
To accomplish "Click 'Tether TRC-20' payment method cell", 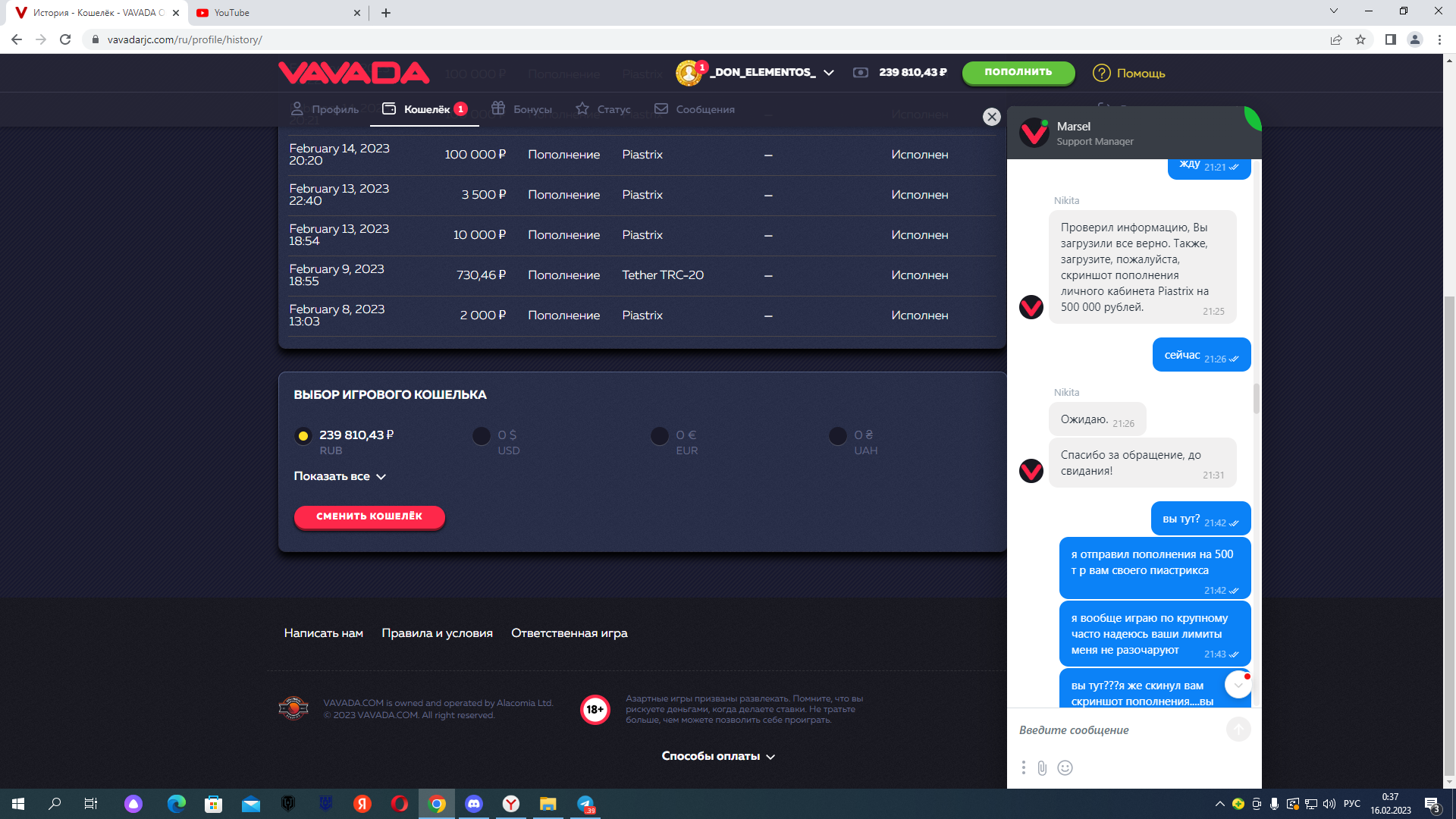I will click(x=663, y=275).
